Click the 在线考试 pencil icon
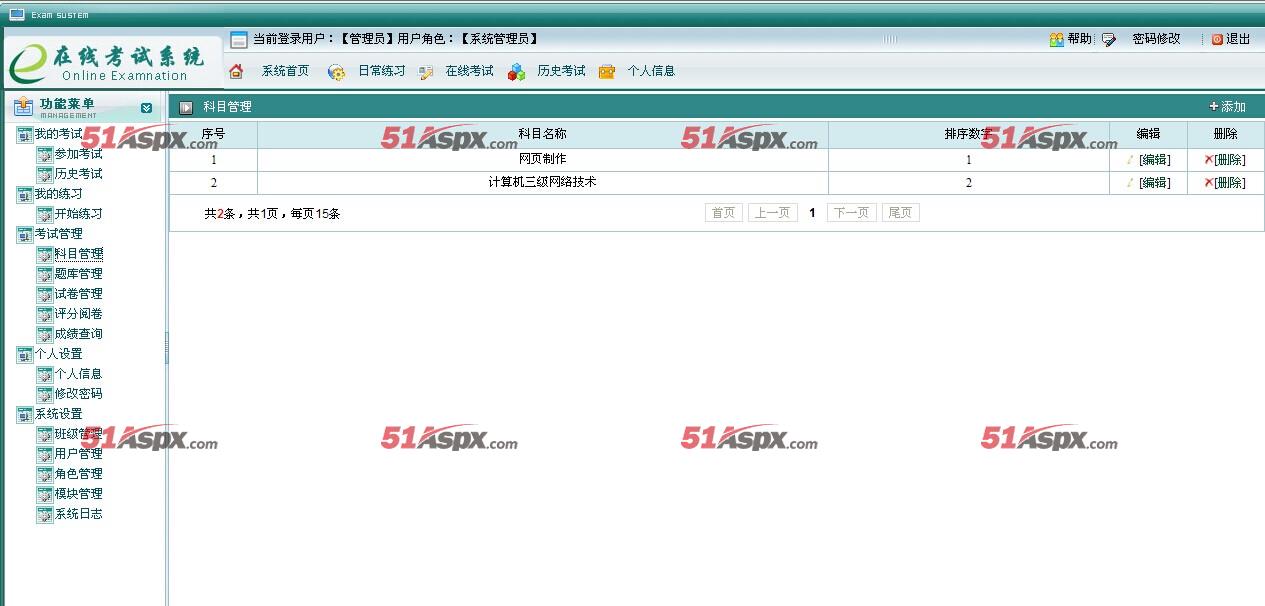 click(426, 72)
